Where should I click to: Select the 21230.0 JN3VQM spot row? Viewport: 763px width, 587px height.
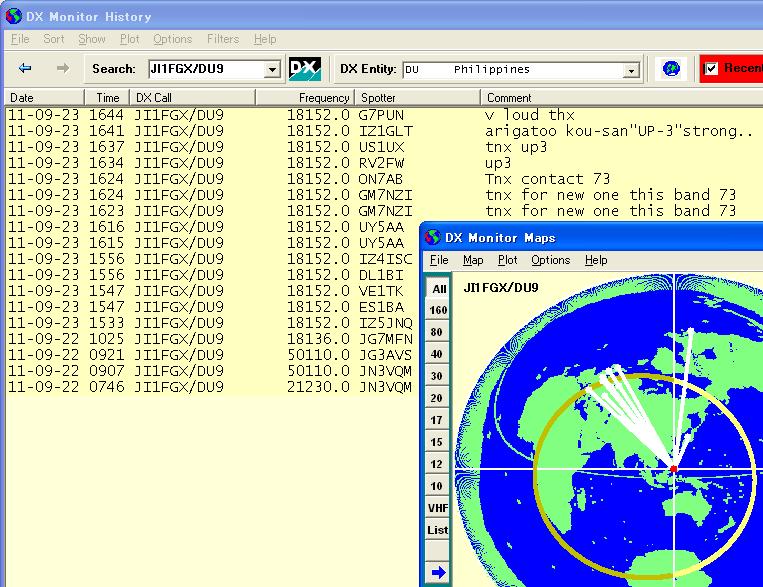coord(212,387)
